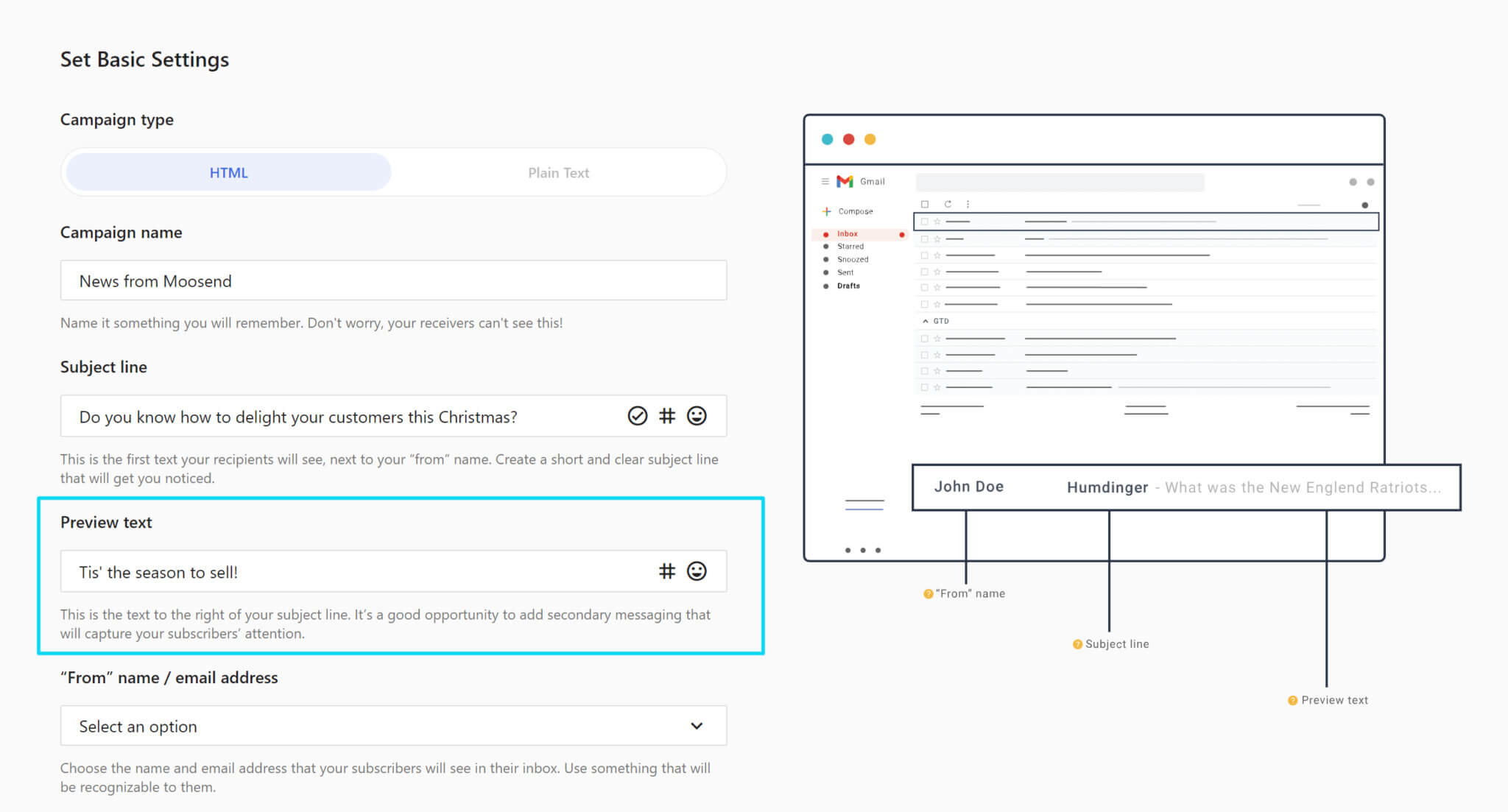Open the emoji picker for the subject line
Viewport: 1508px width, 812px height.
click(696, 416)
